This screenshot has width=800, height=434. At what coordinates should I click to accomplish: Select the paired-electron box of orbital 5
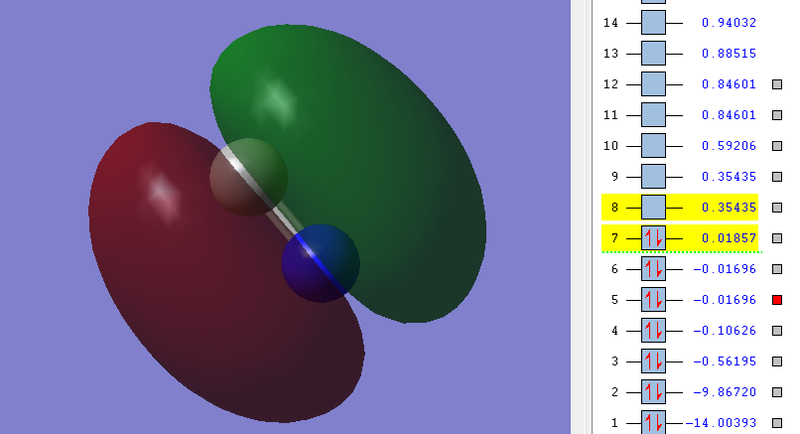(x=653, y=300)
